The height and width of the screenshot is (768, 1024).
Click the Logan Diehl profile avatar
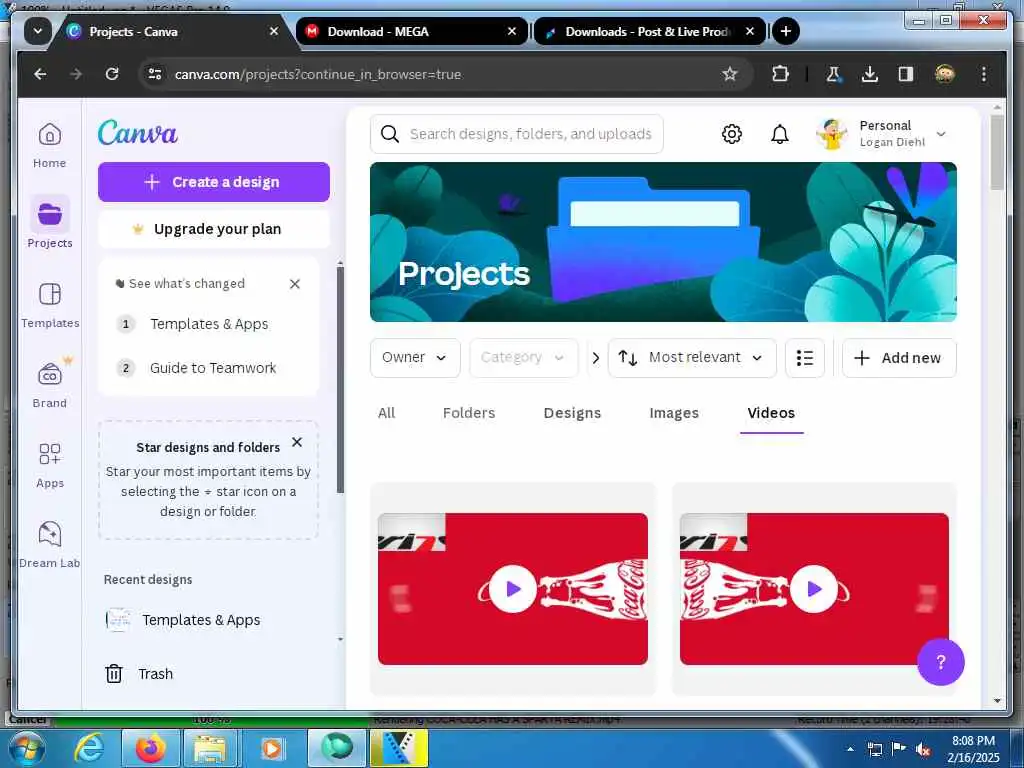pos(831,134)
